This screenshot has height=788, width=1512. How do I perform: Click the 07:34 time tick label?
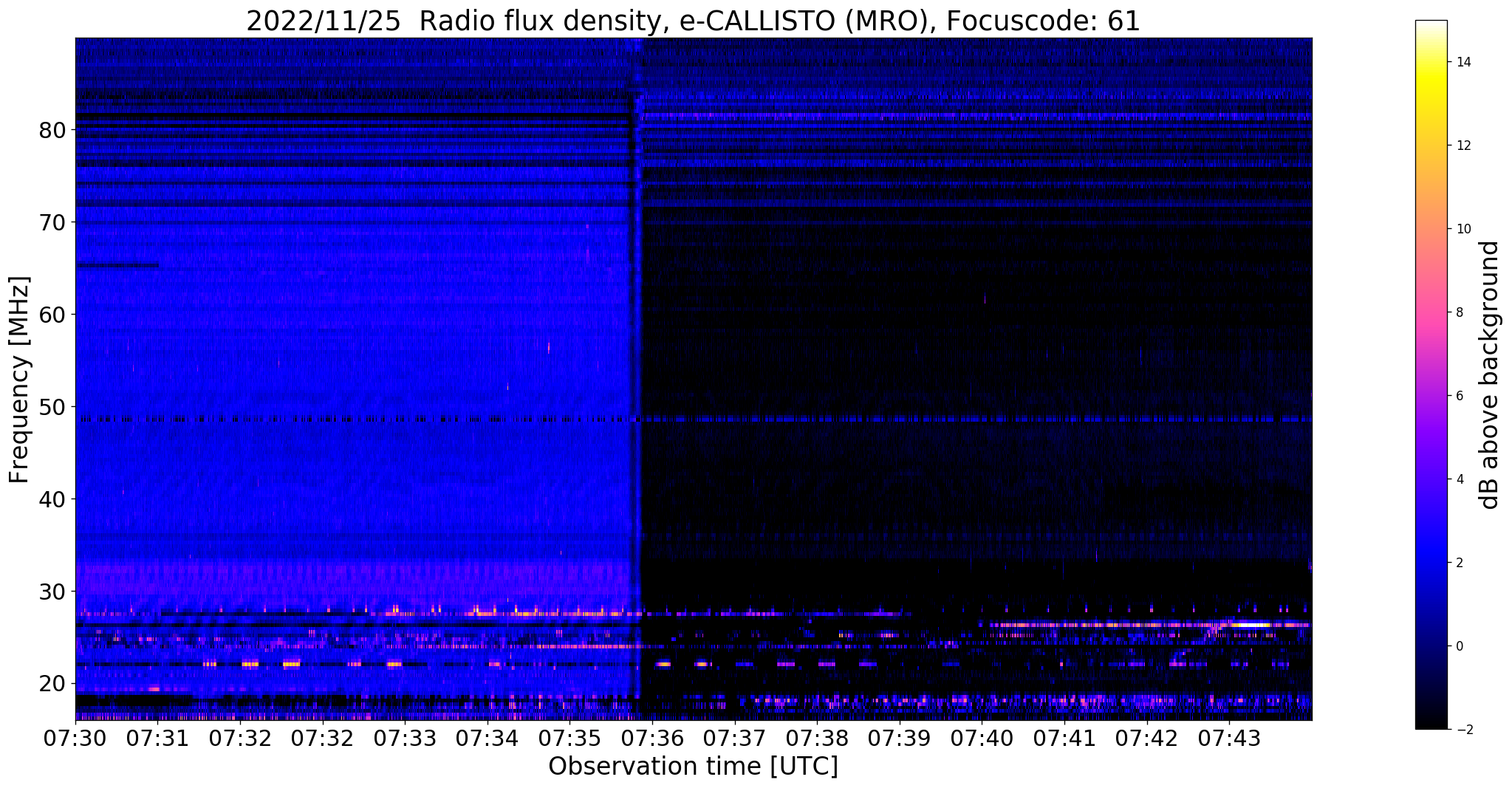488,738
